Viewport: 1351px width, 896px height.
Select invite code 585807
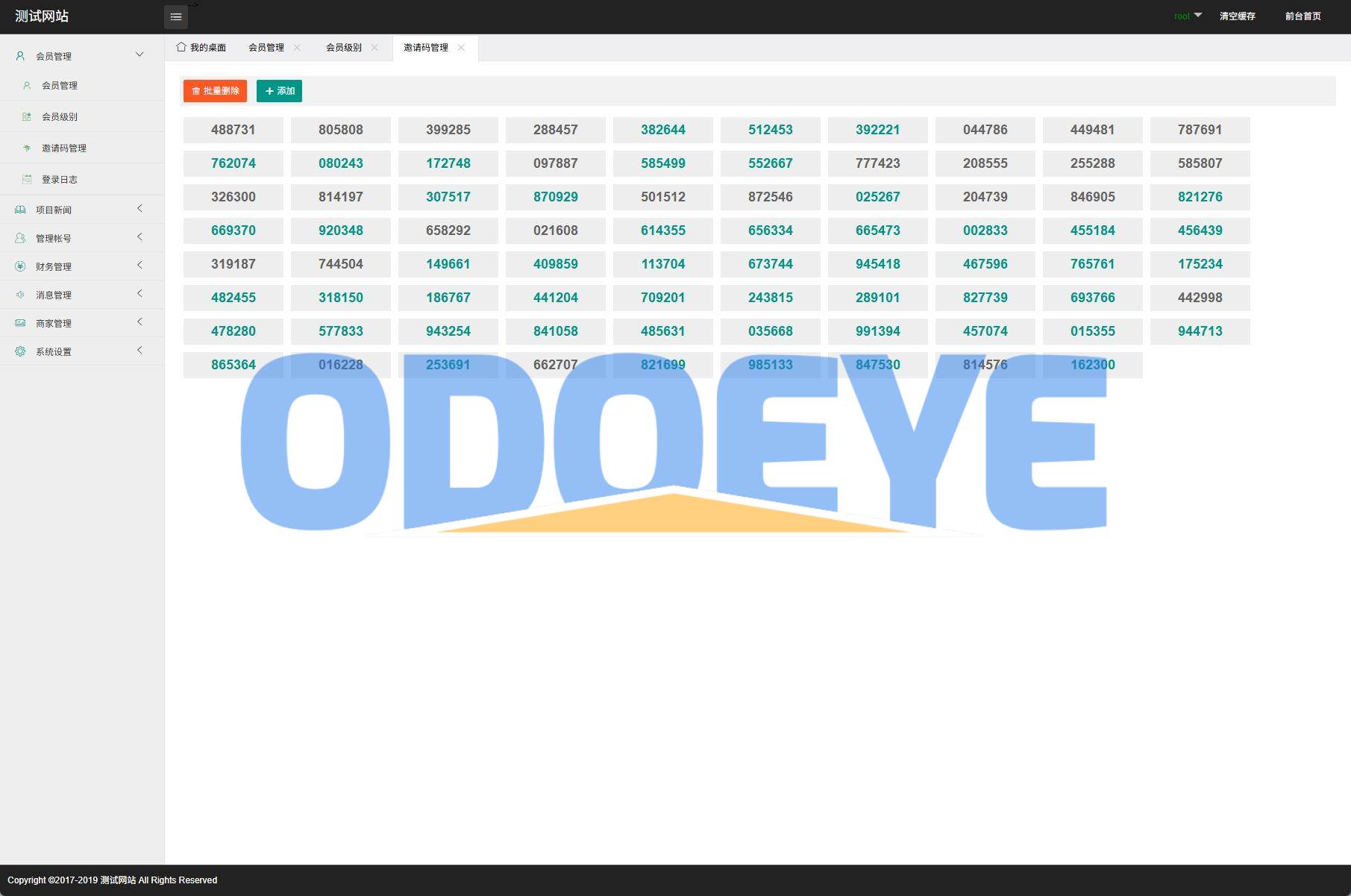coord(1200,163)
